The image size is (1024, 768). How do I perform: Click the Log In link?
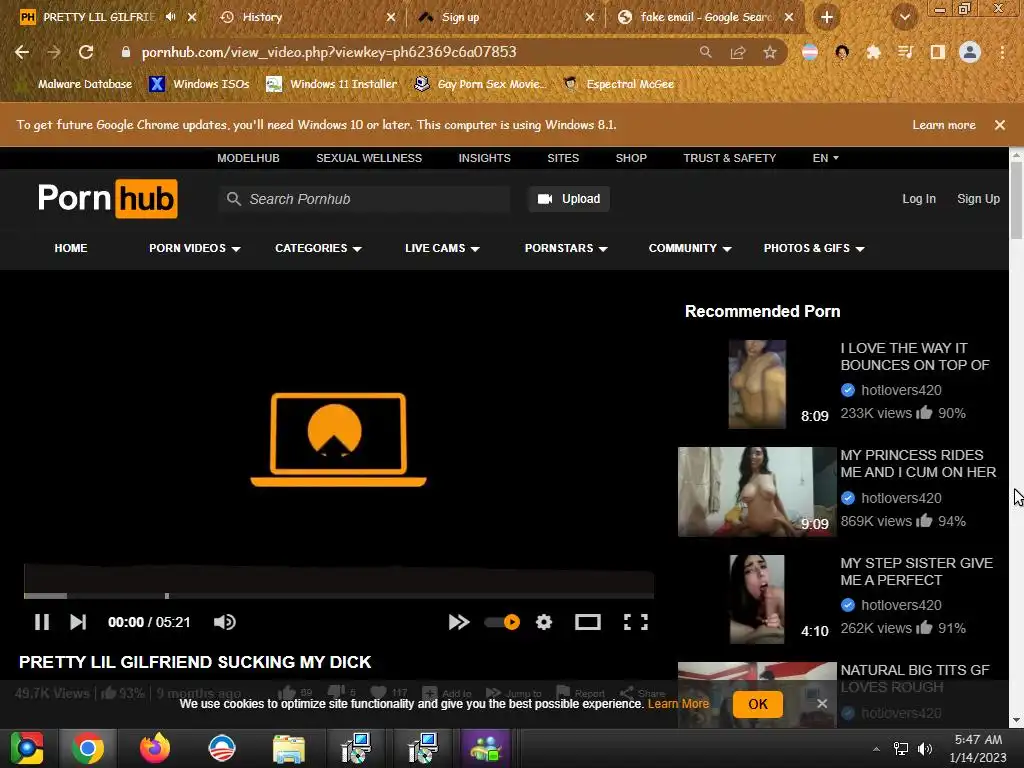point(919,199)
